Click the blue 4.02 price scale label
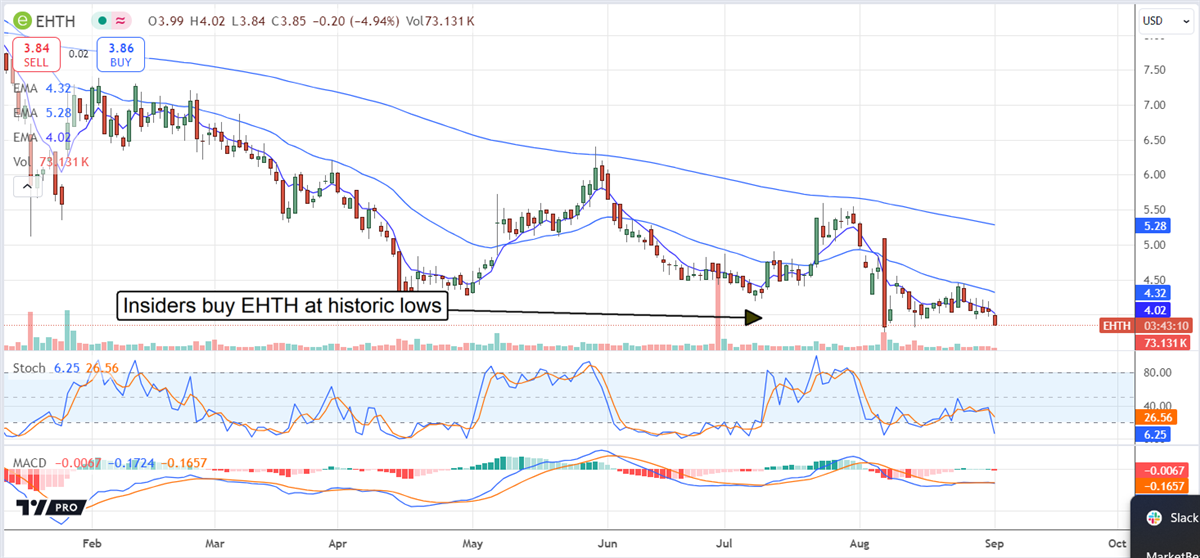Image resolution: width=1200 pixels, height=558 pixels. (x=1151, y=311)
